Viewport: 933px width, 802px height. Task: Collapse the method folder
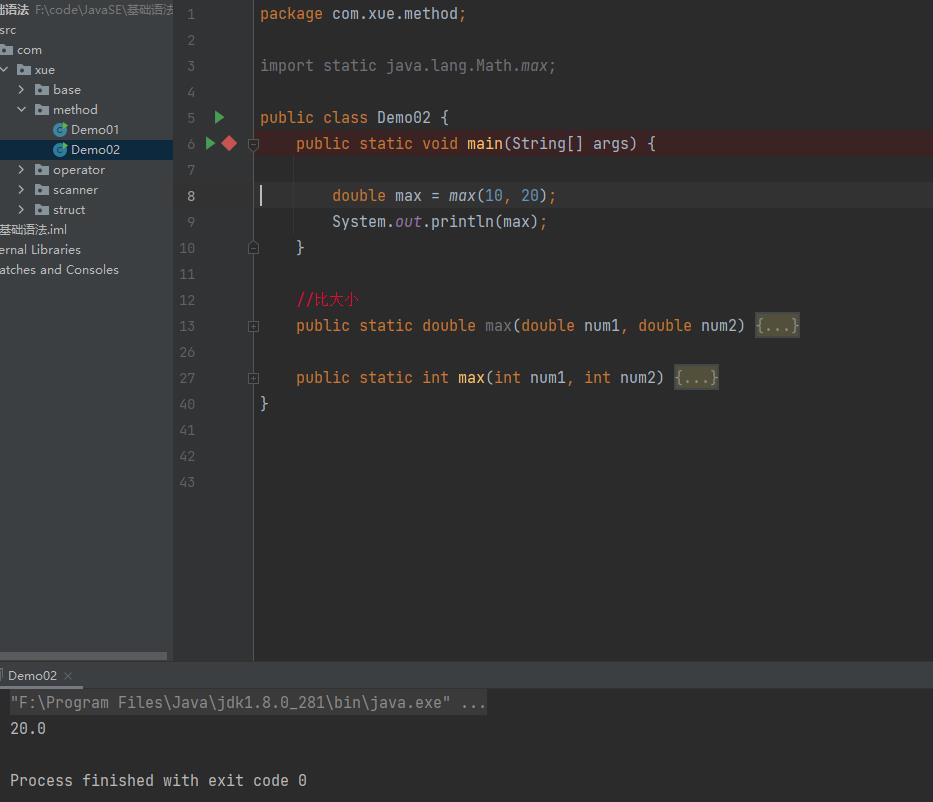pyautogui.click(x=21, y=109)
